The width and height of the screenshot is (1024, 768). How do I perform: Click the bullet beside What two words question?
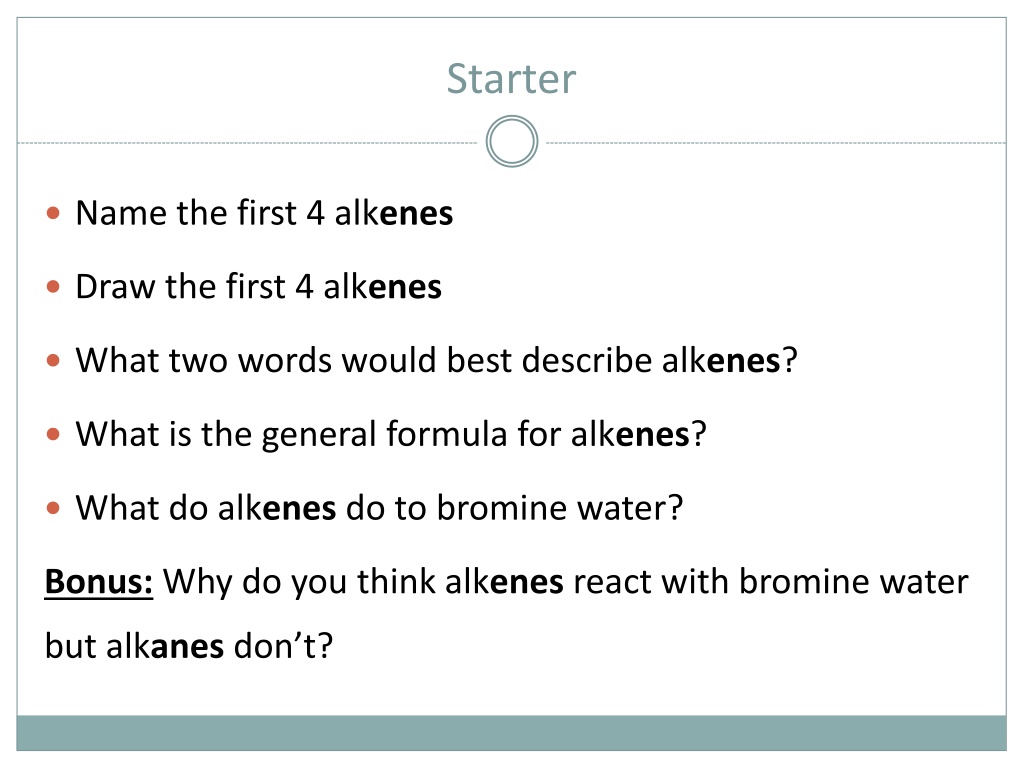54,360
